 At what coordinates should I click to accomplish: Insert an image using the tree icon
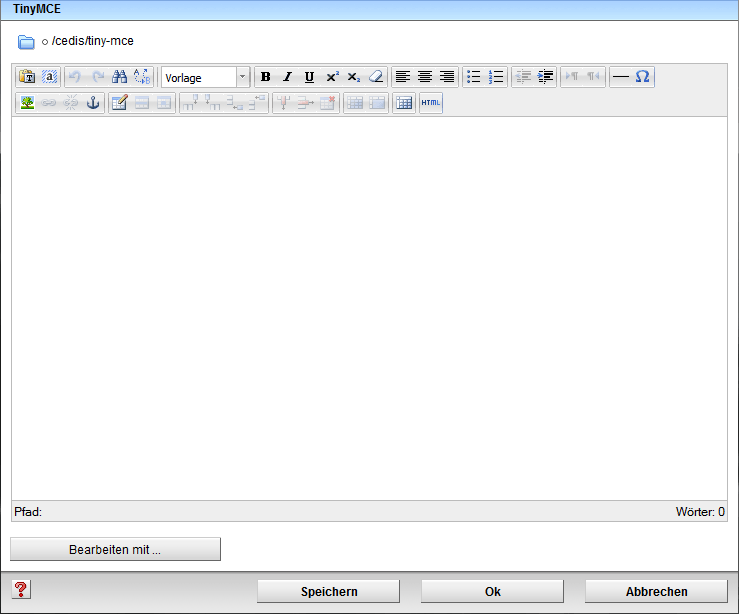click(27, 103)
